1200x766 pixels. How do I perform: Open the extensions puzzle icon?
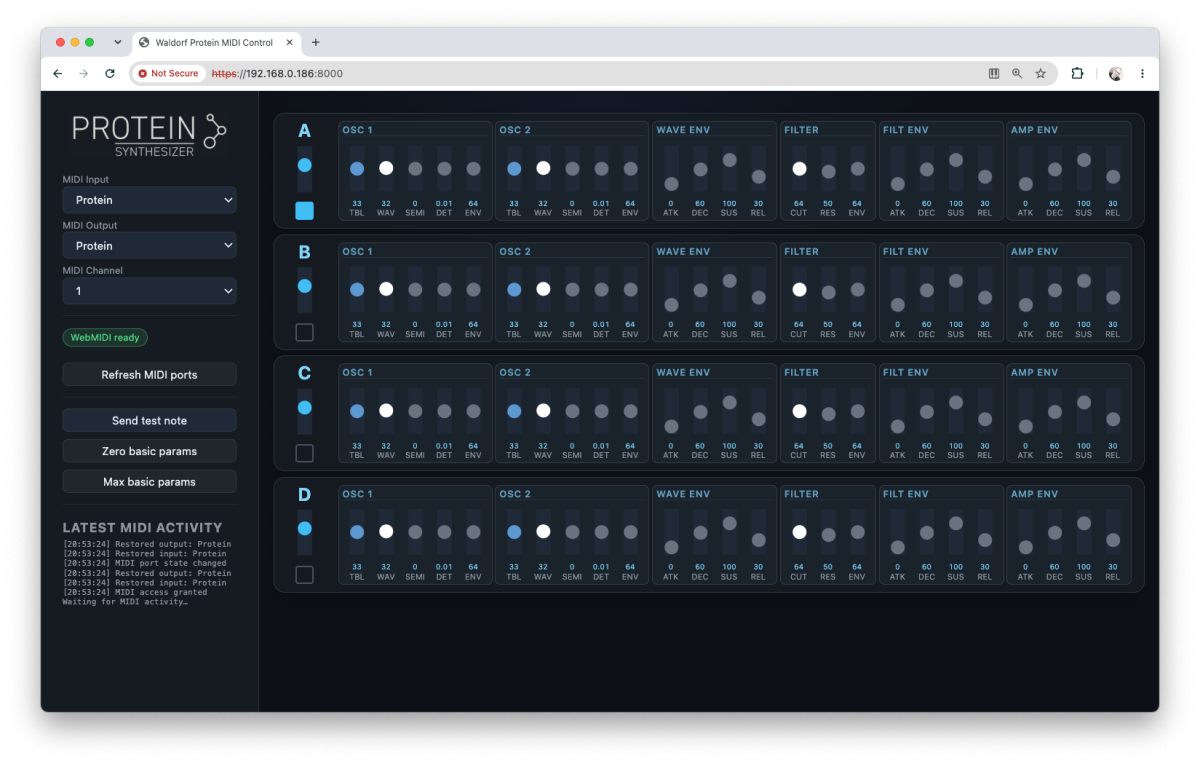[1077, 74]
